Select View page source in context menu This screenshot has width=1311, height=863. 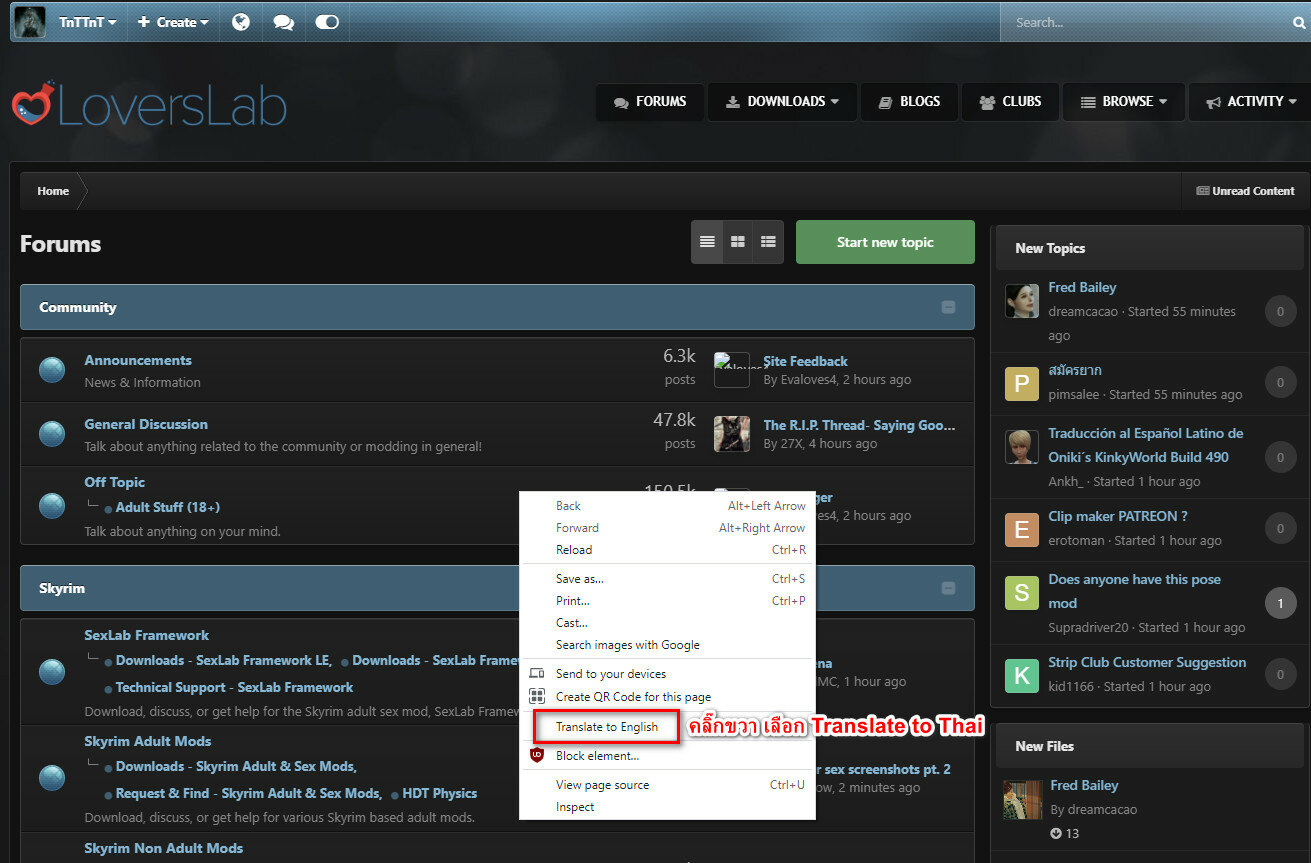(x=667, y=785)
